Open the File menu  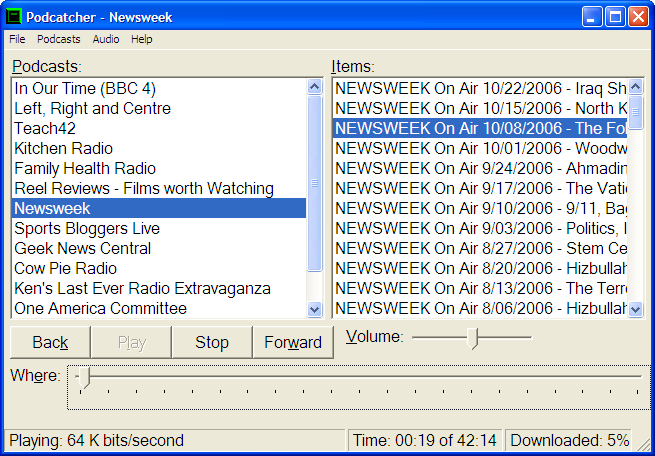(17, 39)
